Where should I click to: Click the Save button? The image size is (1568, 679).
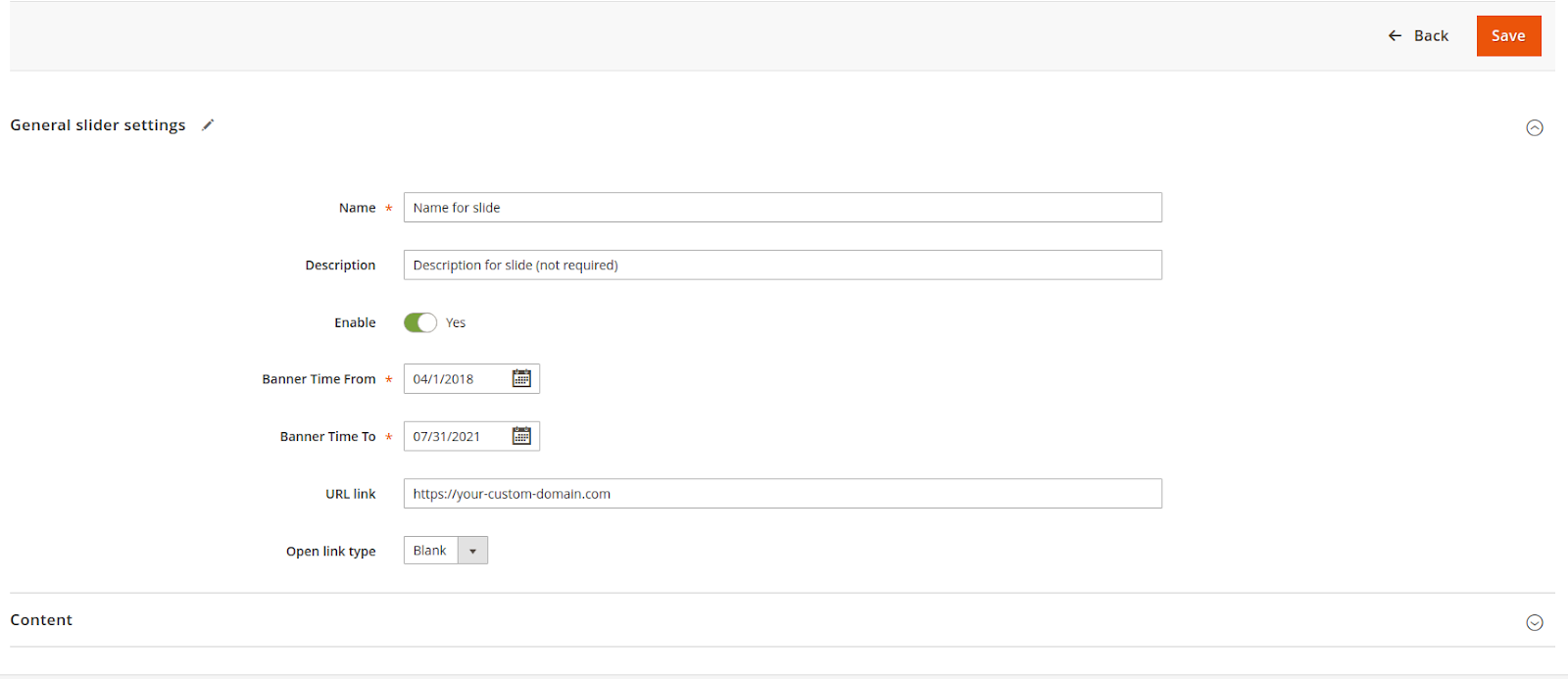[x=1508, y=35]
